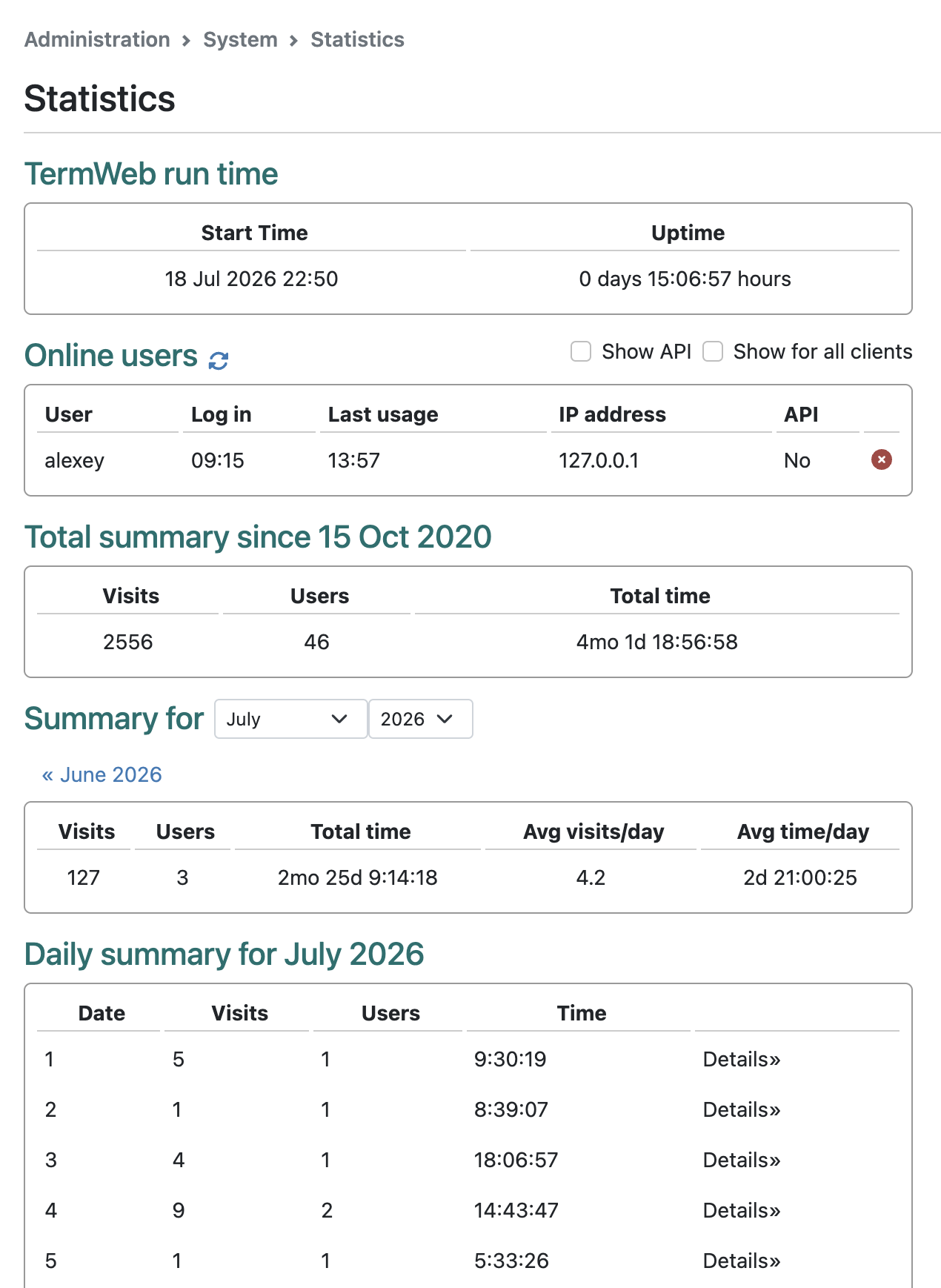Open System breadcrumb

241,39
